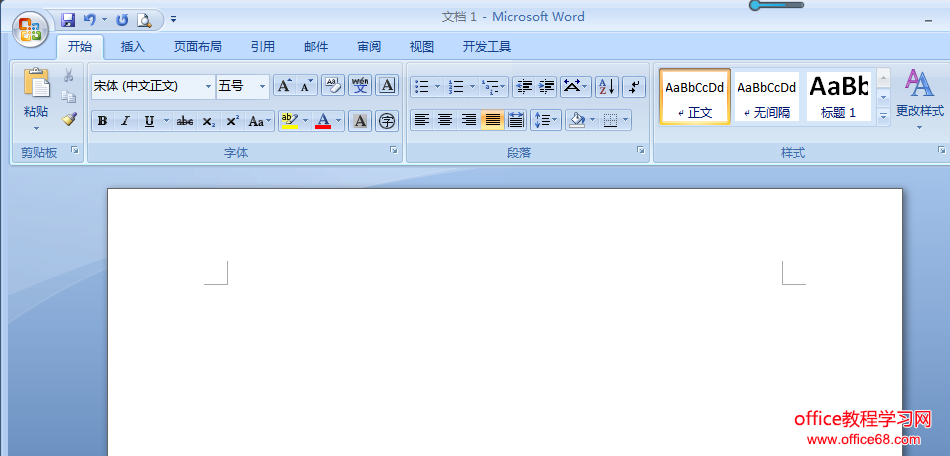Toggle underline formatting
Viewport: 950px width, 456px height.
tap(148, 121)
